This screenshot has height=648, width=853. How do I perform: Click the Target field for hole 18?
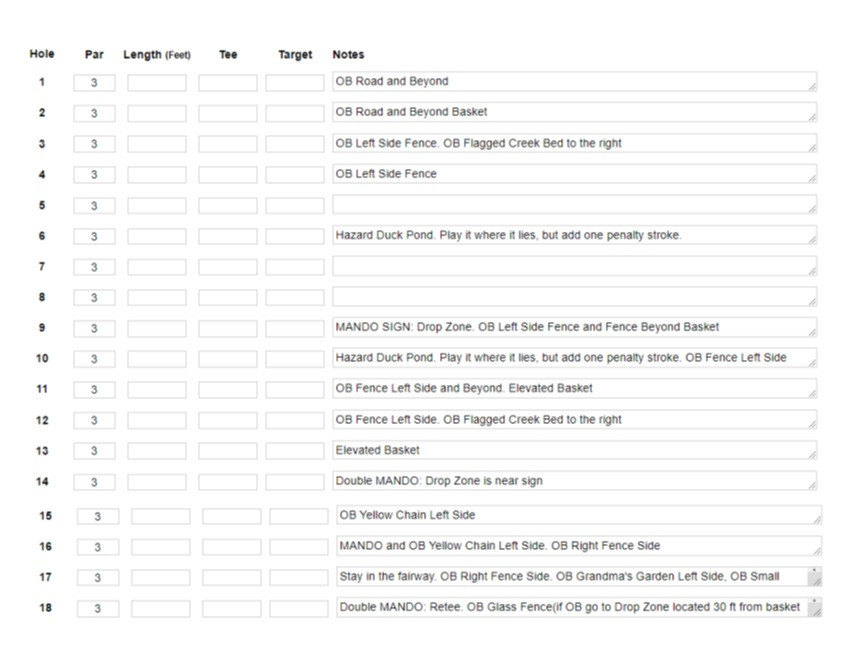(x=298, y=608)
